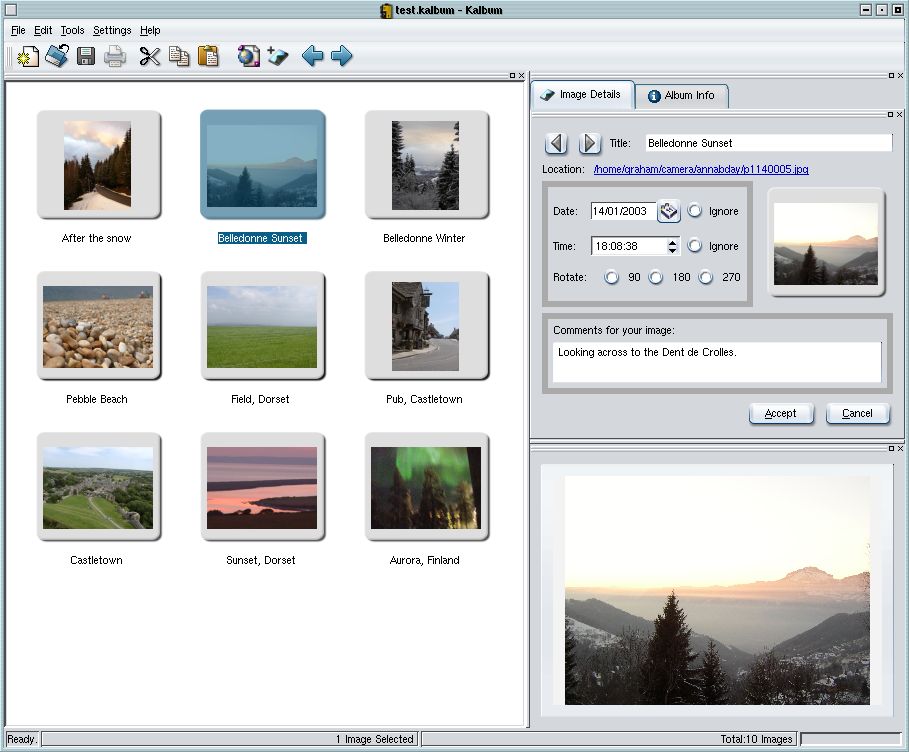Go to previous image using left arrow button
Screen dimensions: 909x752
556,143
